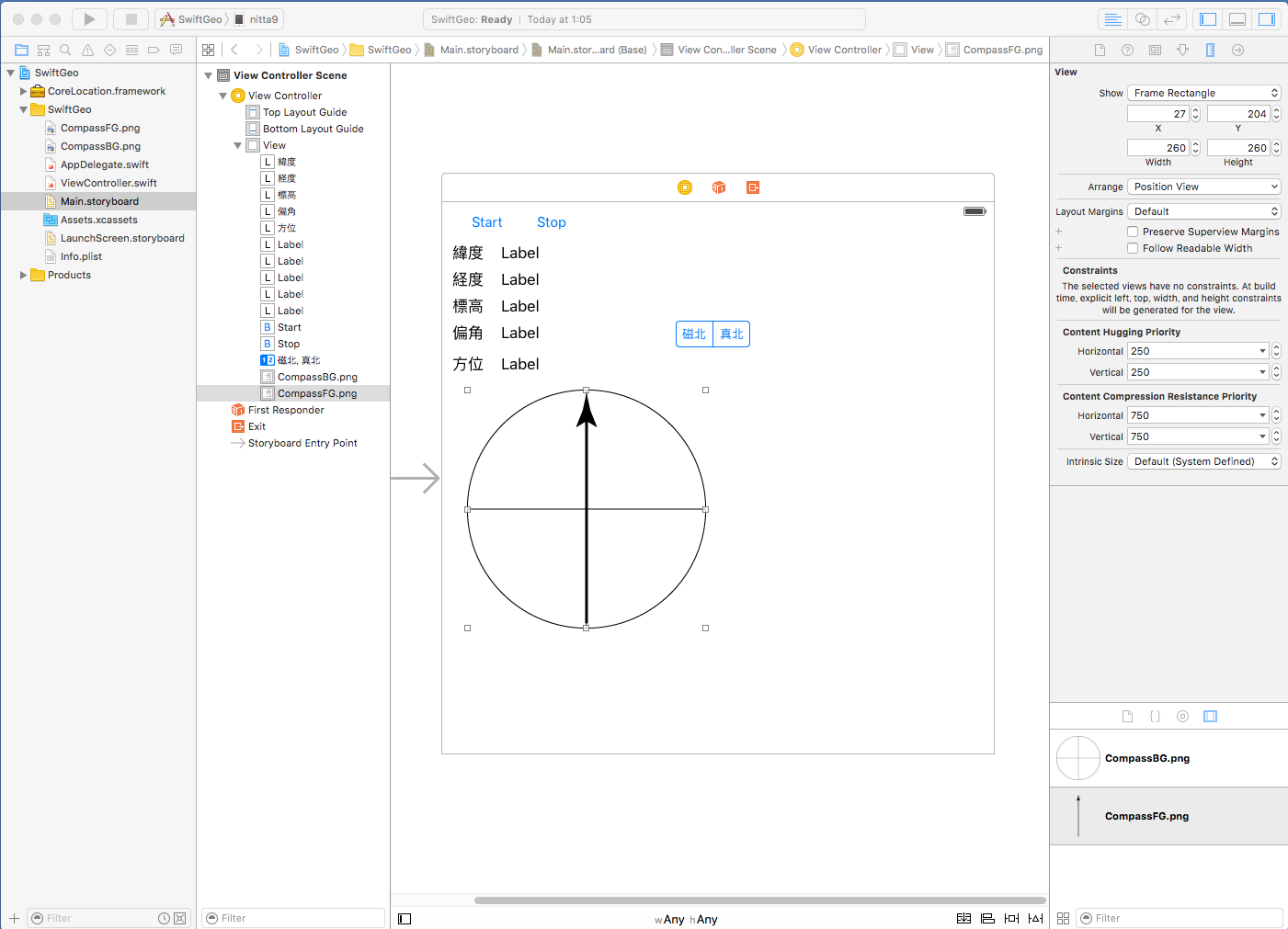
Task: Switch to the Attributes inspector
Action: [1182, 50]
